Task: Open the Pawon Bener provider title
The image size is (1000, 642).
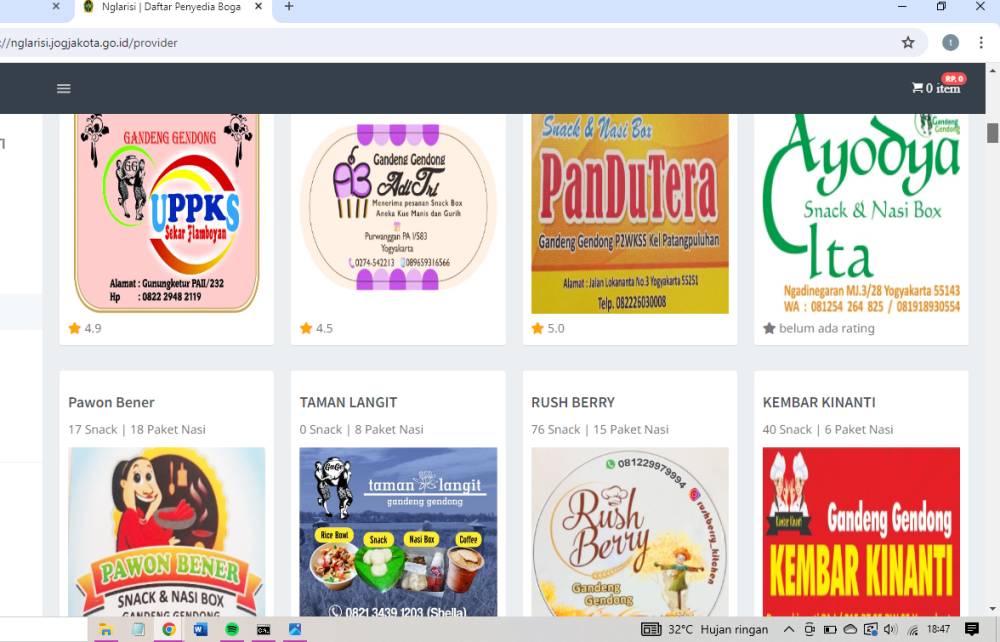Action: (111, 402)
